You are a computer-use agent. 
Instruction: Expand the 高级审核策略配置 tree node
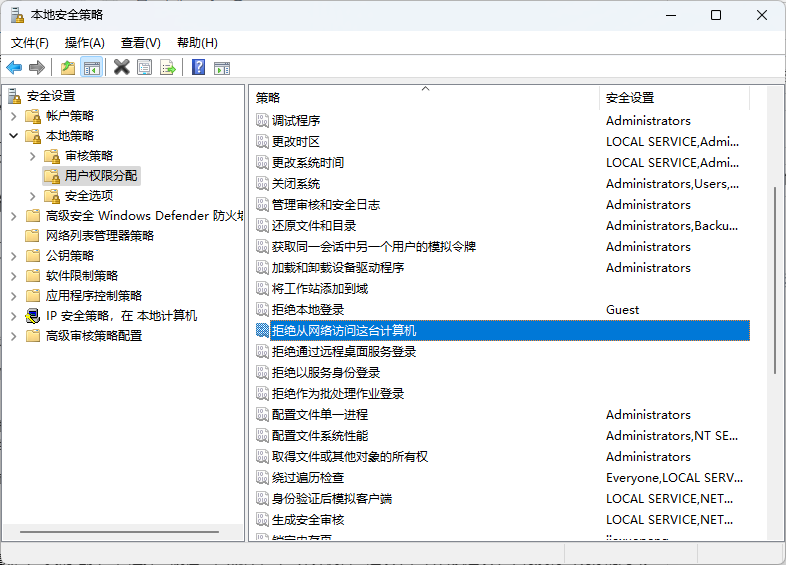point(14,336)
